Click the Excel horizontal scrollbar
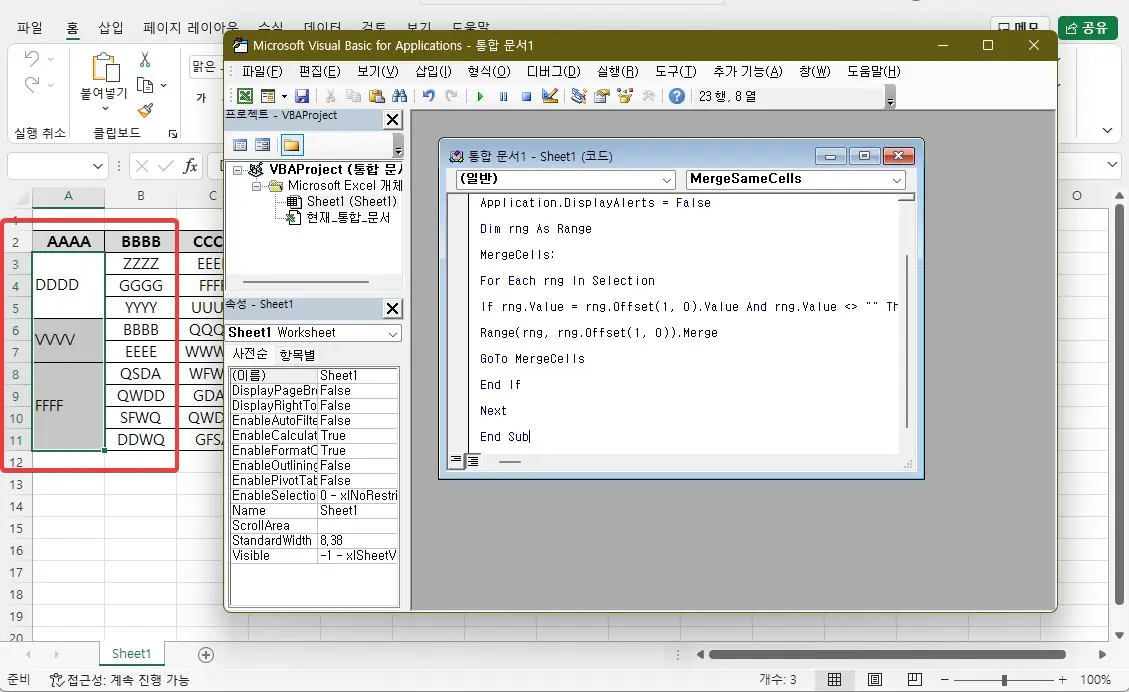The height and width of the screenshot is (692, 1129). (887, 655)
